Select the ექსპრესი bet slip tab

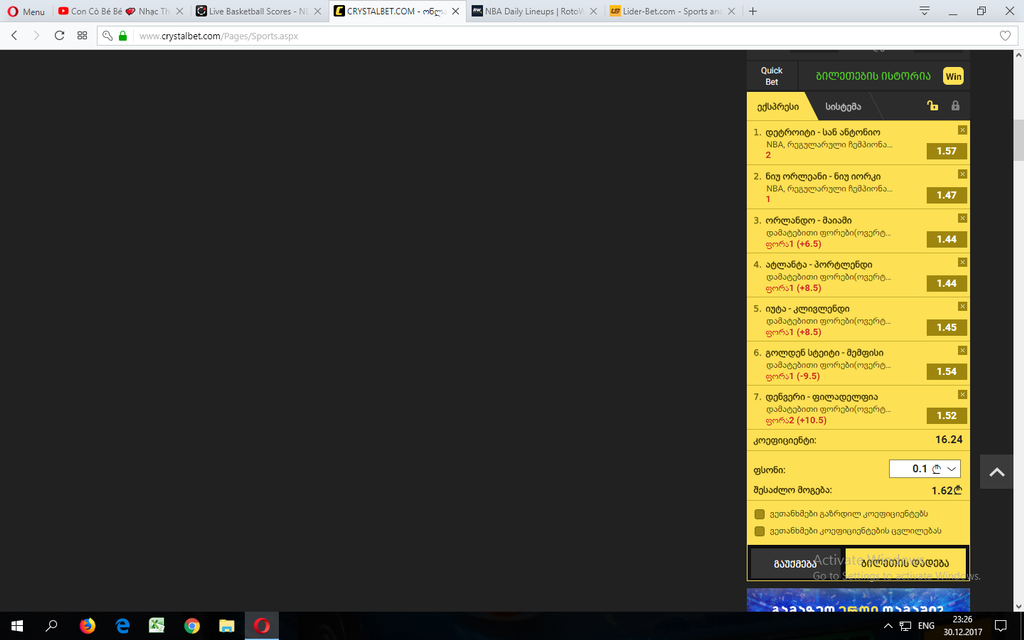click(x=777, y=106)
